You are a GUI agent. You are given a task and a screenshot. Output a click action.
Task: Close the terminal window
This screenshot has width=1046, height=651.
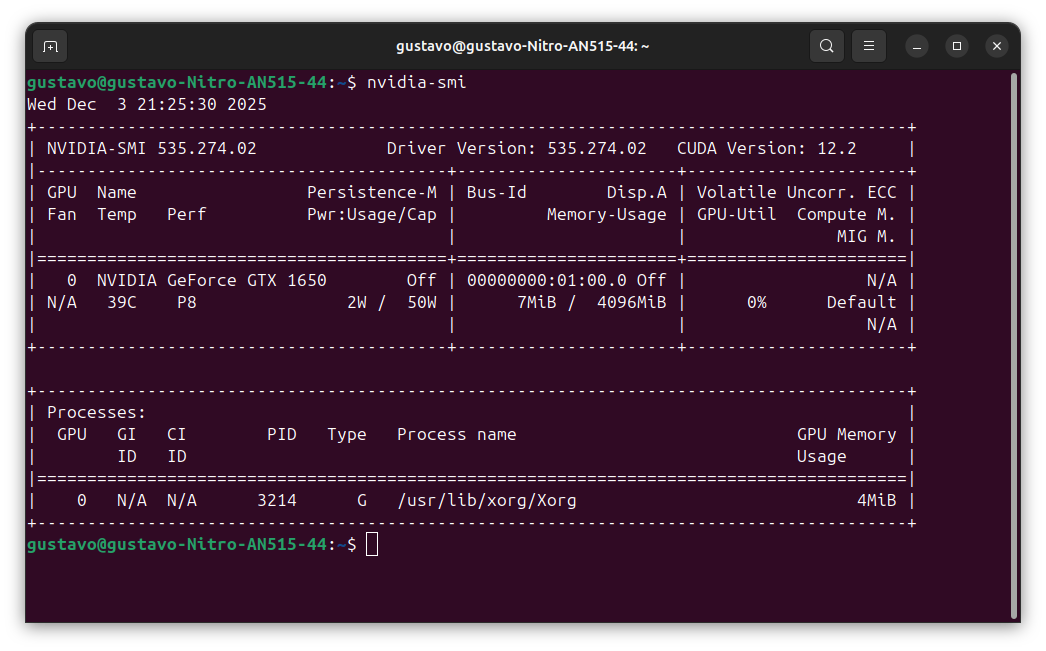tap(996, 46)
